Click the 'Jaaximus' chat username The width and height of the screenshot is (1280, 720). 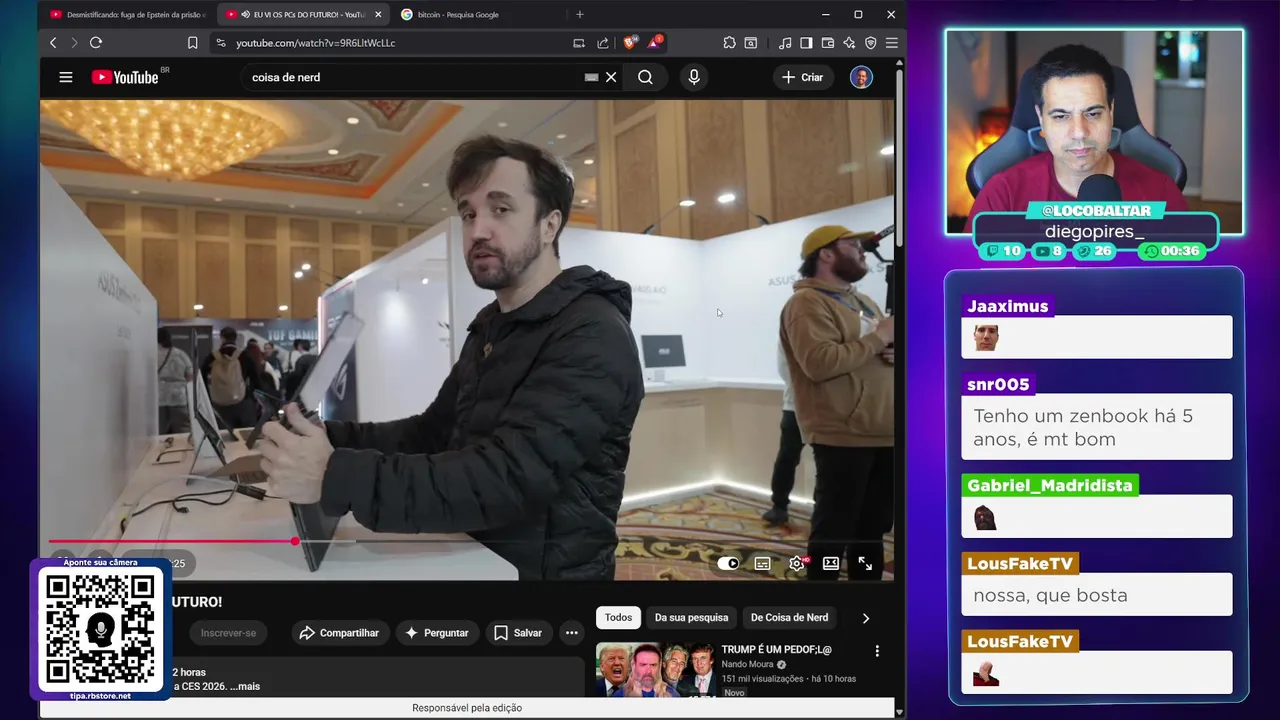[x=1007, y=306]
